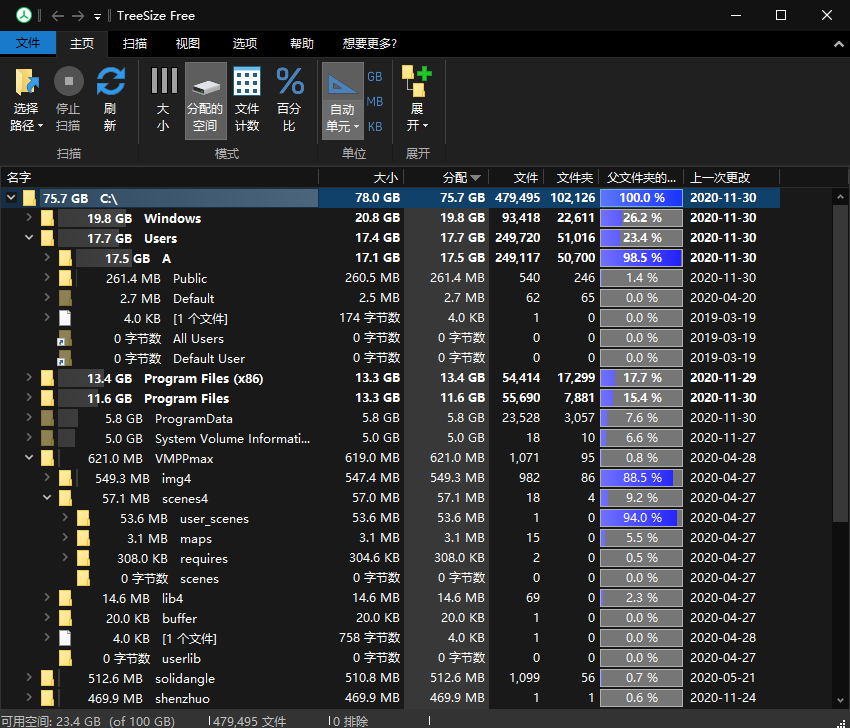Click the Select Path (选择路径) folder icon
The height and width of the screenshot is (728, 850).
click(x=26, y=82)
